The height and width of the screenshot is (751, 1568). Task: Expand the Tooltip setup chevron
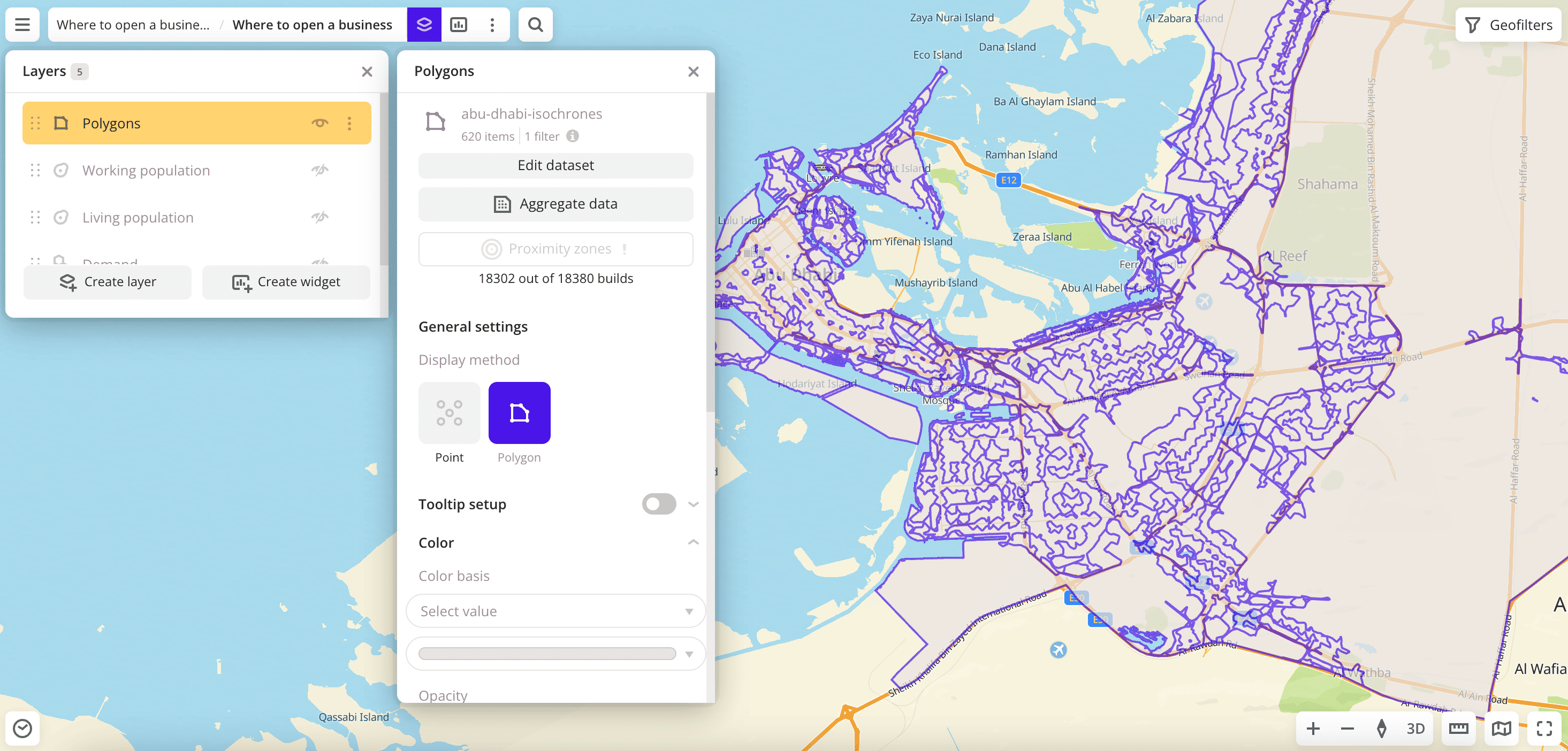(692, 504)
